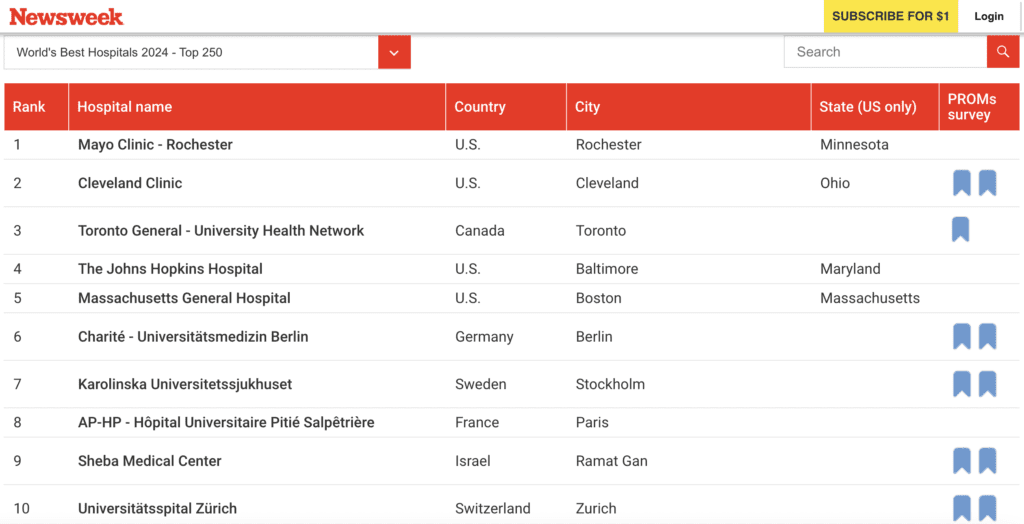Screen dimensions: 1024x524
Task: Click the Switzerland country cell
Action: pos(493,508)
